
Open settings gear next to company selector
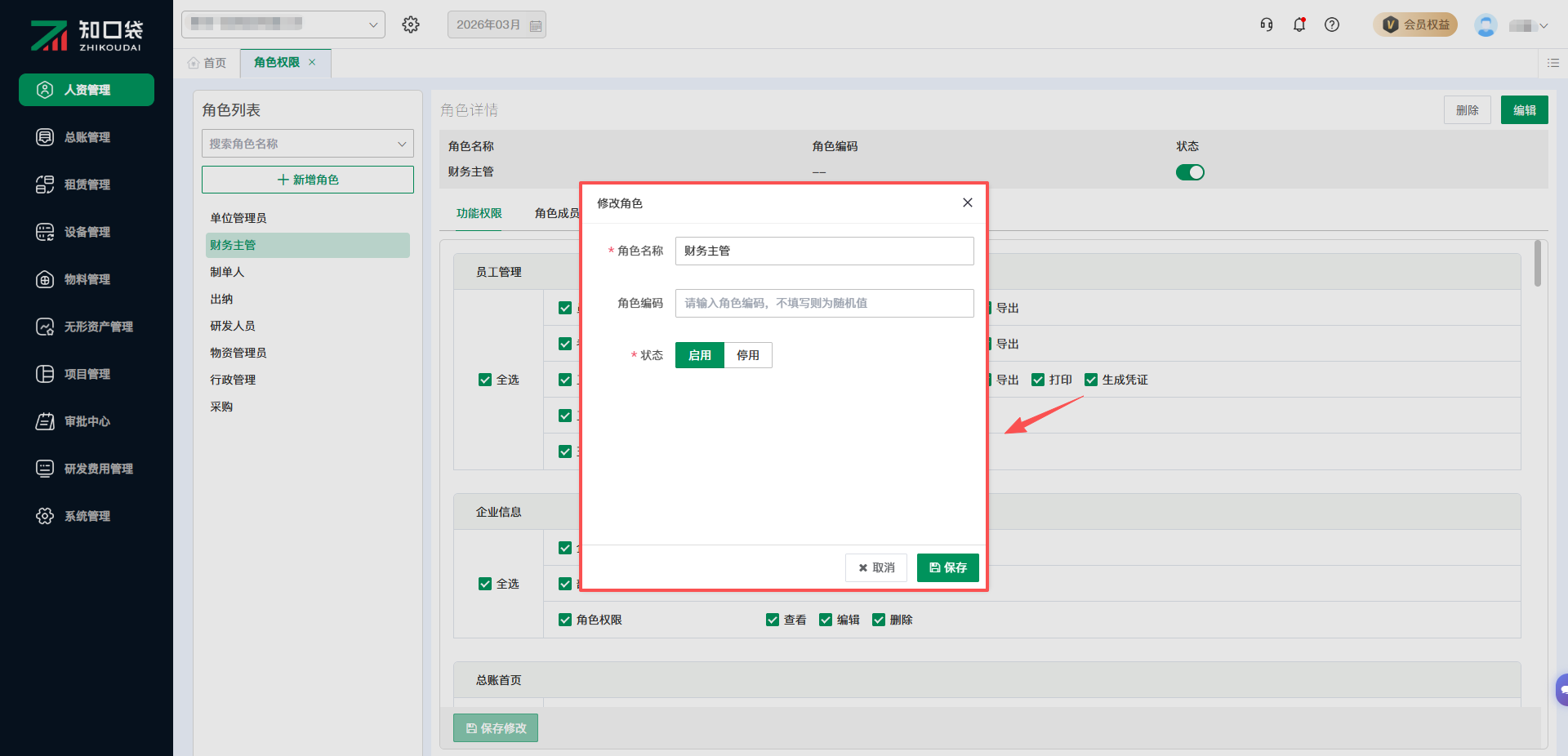[x=411, y=24]
